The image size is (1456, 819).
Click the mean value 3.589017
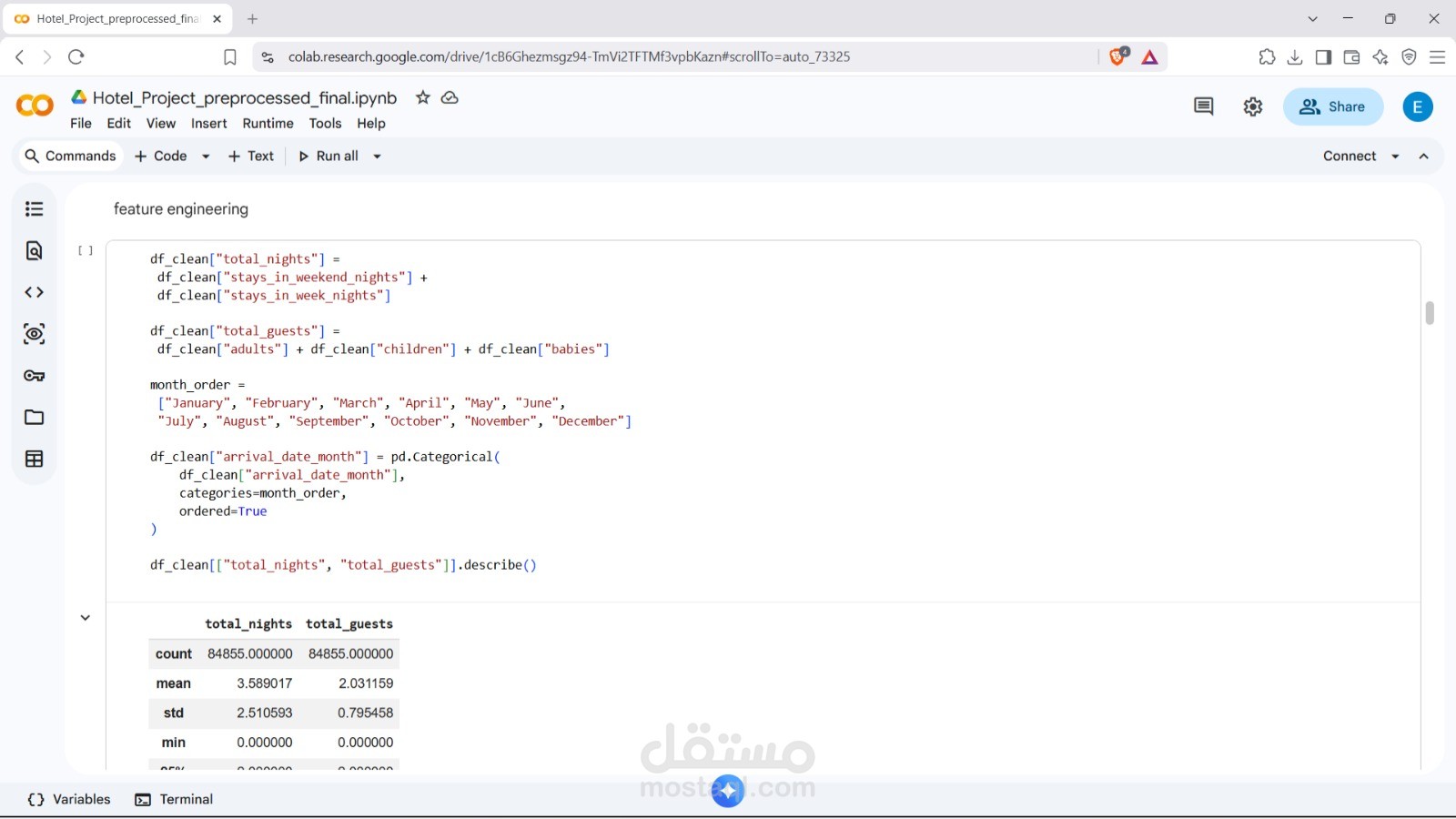[x=265, y=683]
